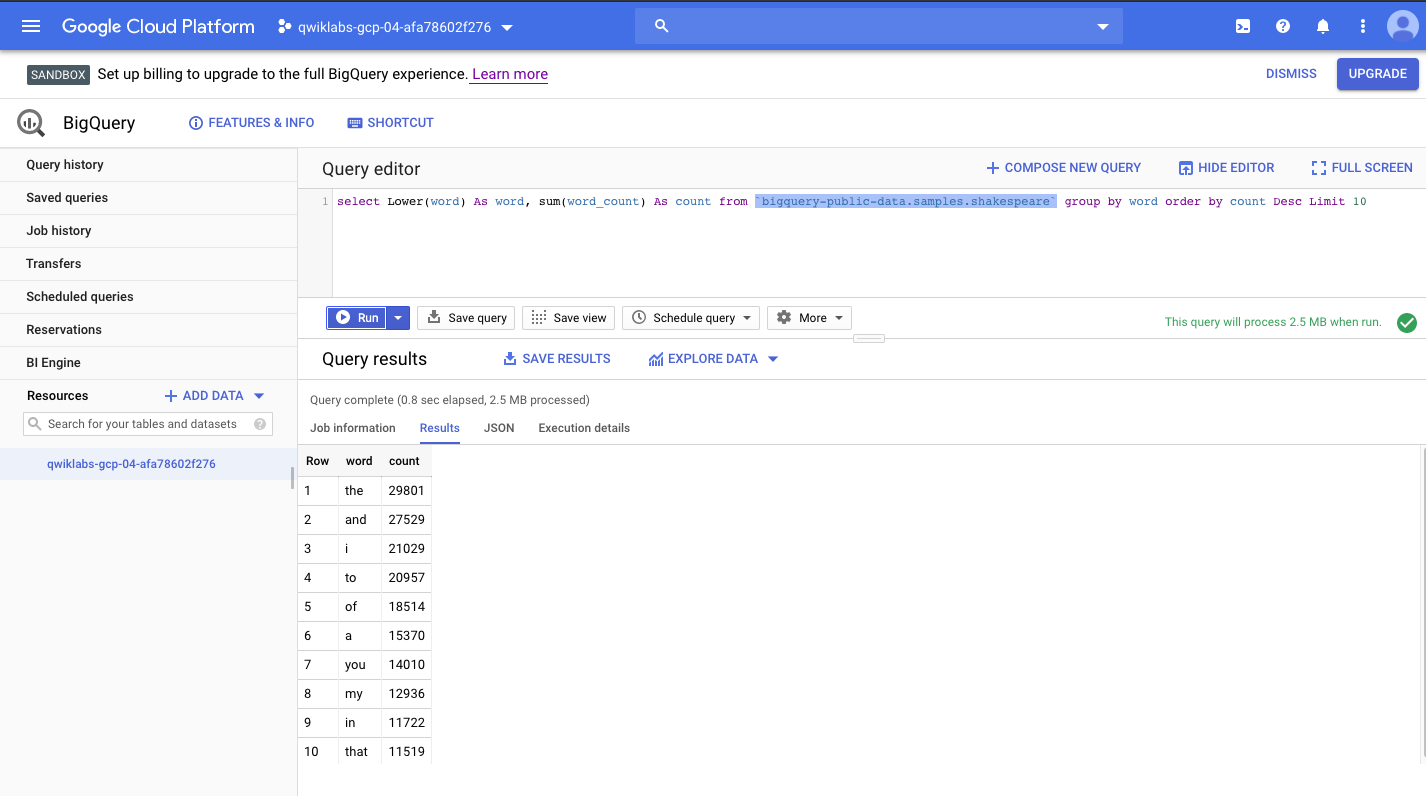
Task: Click the Save query button
Action: [467, 318]
